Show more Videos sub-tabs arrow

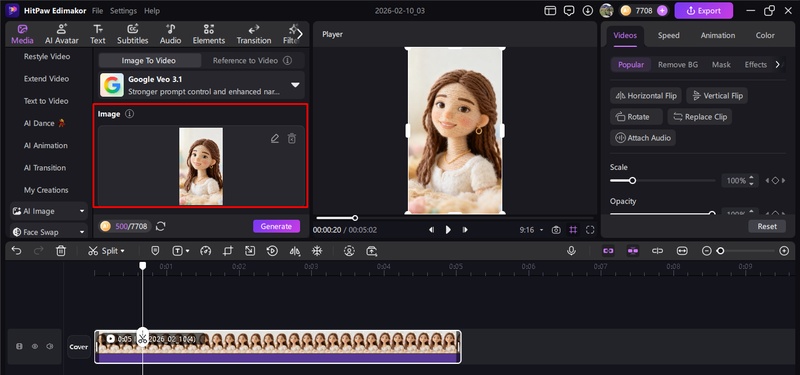point(778,64)
